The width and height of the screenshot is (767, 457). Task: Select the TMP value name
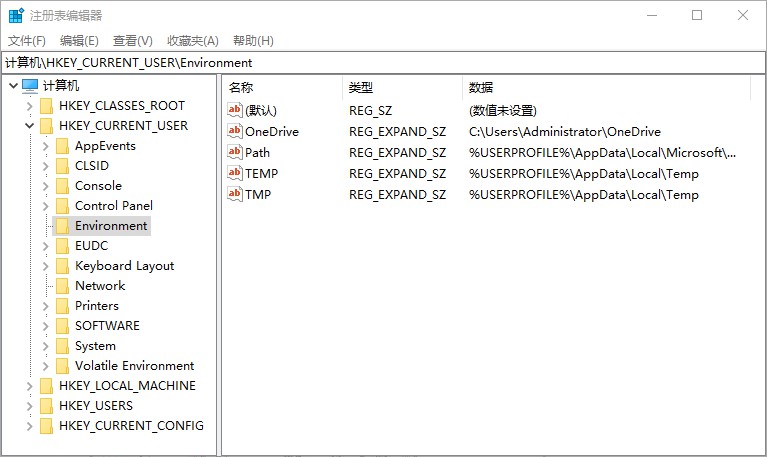tap(258, 195)
